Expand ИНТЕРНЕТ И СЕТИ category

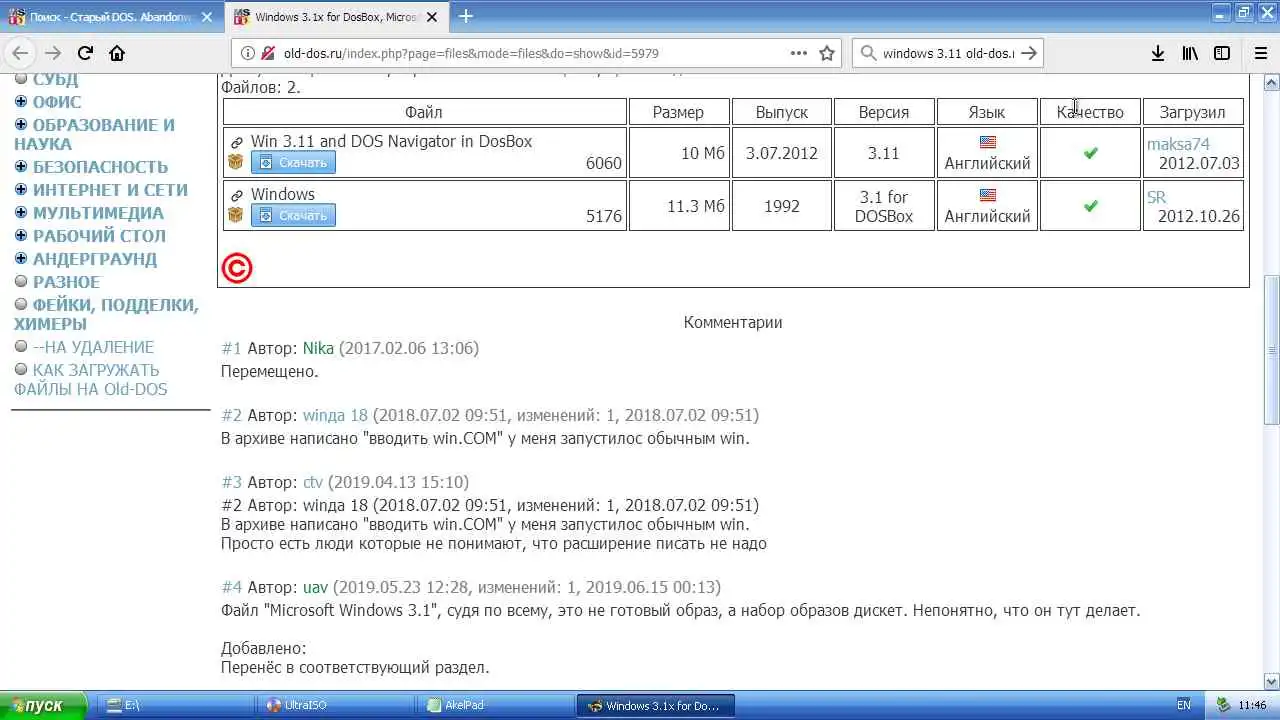click(21, 190)
